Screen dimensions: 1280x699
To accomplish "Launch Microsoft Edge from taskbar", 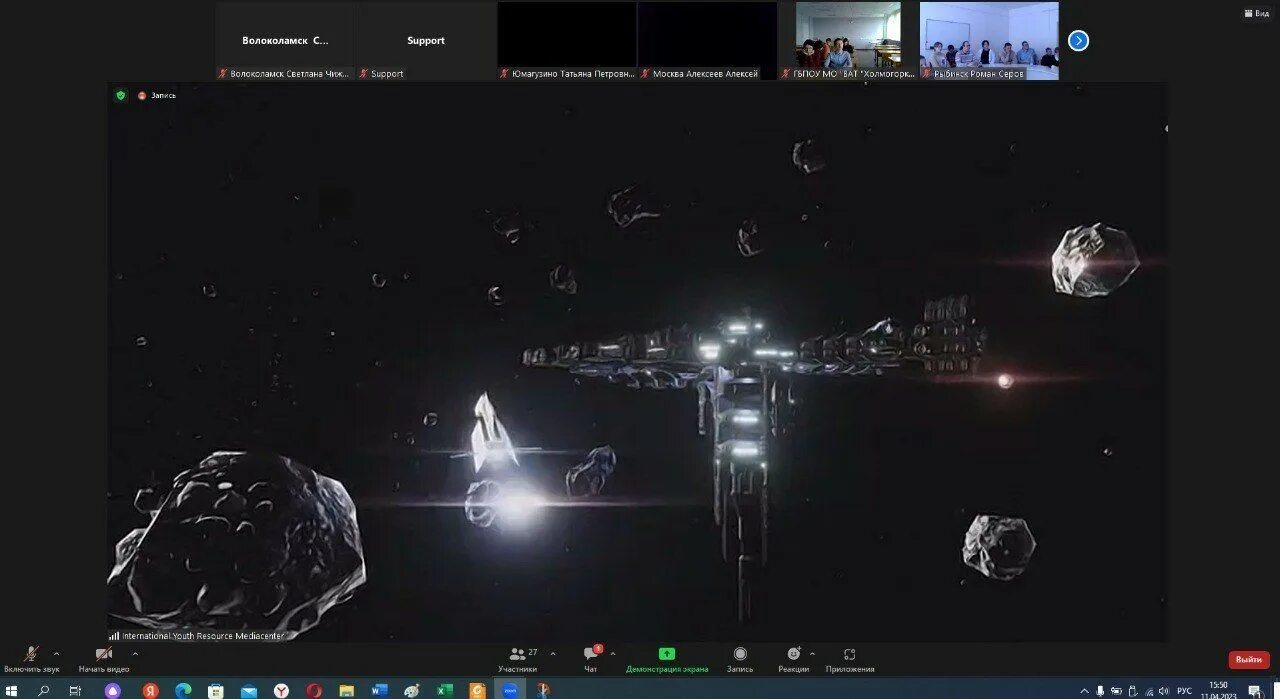I will (x=183, y=690).
